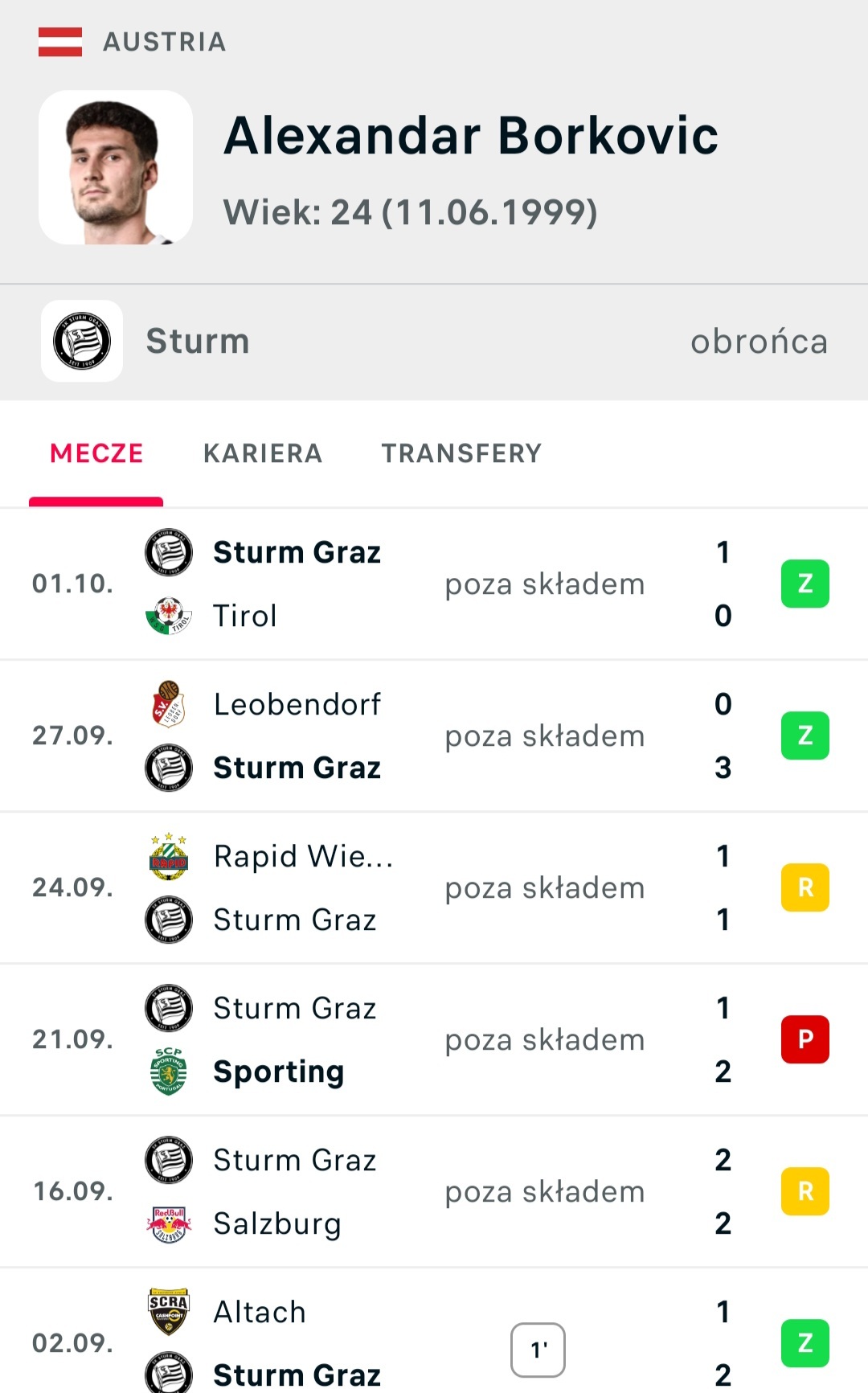Tap the red P badge on Sporting match

pos(805,1039)
